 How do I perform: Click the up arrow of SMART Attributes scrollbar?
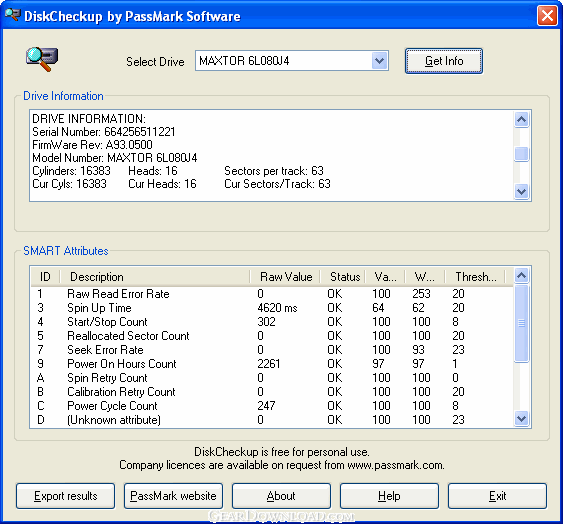pyautogui.click(x=521, y=275)
